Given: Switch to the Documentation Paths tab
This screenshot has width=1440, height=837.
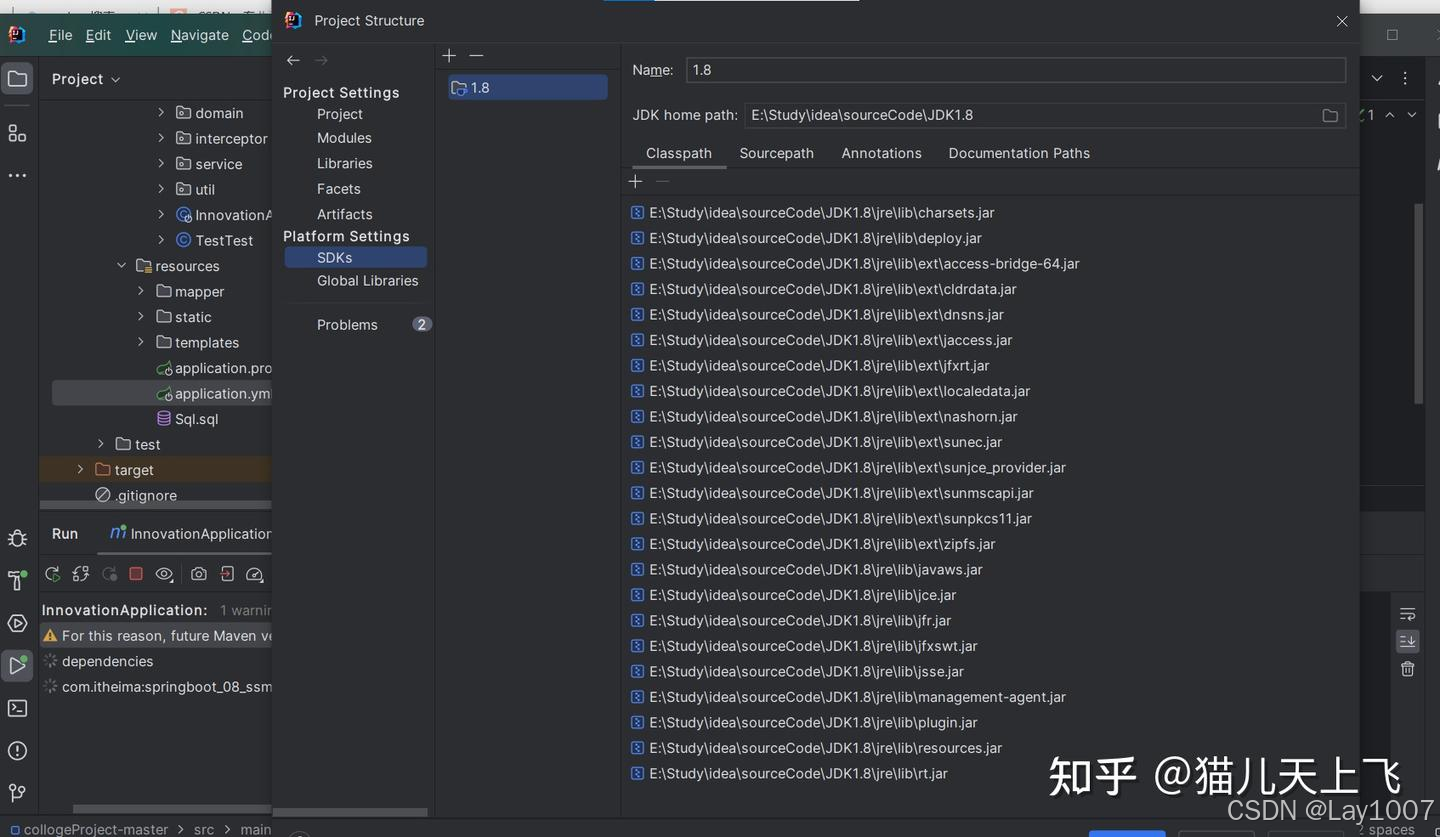Looking at the screenshot, I should [x=1019, y=153].
